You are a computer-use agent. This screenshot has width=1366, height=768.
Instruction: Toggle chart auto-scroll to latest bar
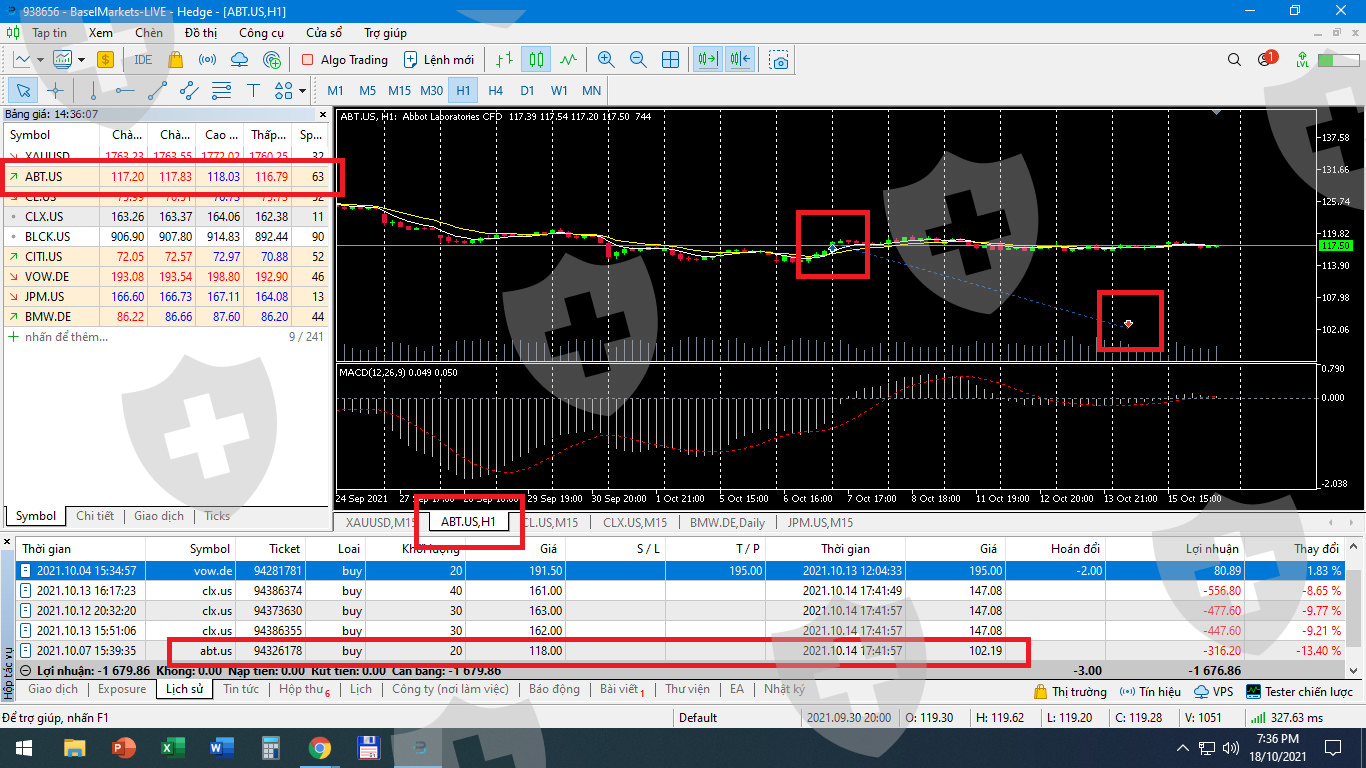pos(708,60)
